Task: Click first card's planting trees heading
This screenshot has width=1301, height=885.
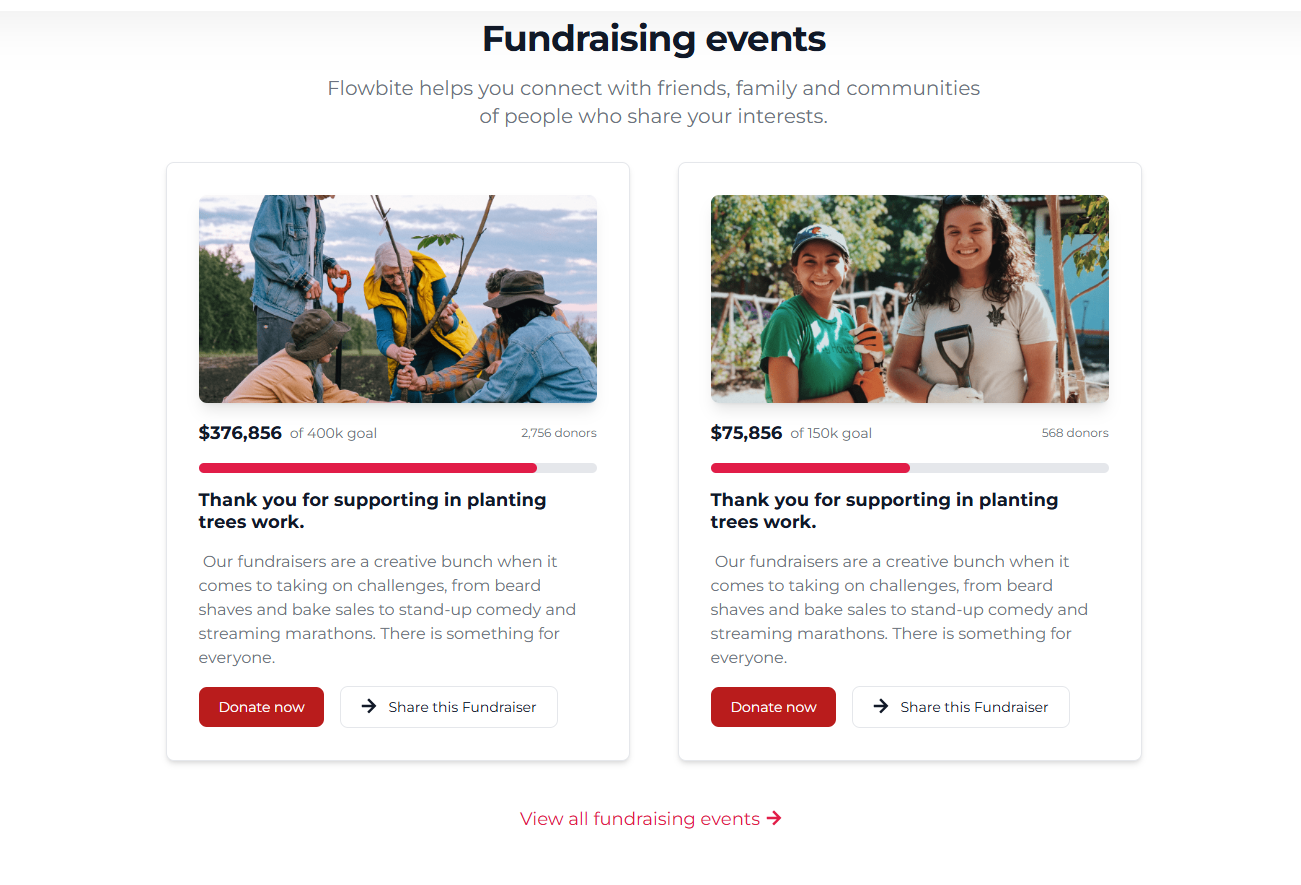Action: tap(372, 510)
